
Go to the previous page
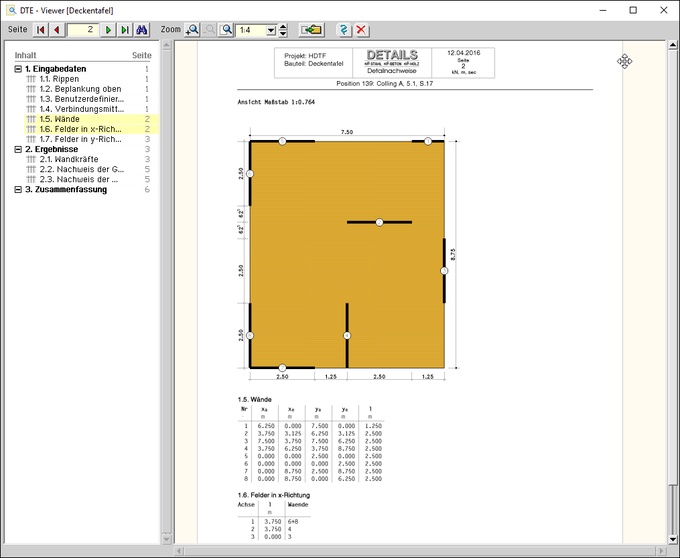(56, 30)
